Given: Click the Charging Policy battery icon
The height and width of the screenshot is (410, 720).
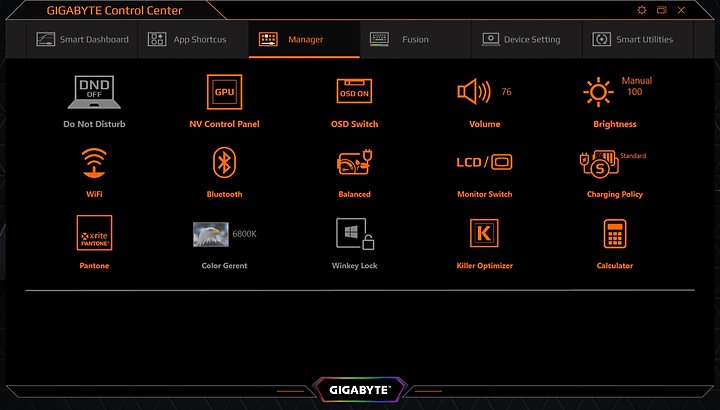Looking at the screenshot, I should pos(599,164).
